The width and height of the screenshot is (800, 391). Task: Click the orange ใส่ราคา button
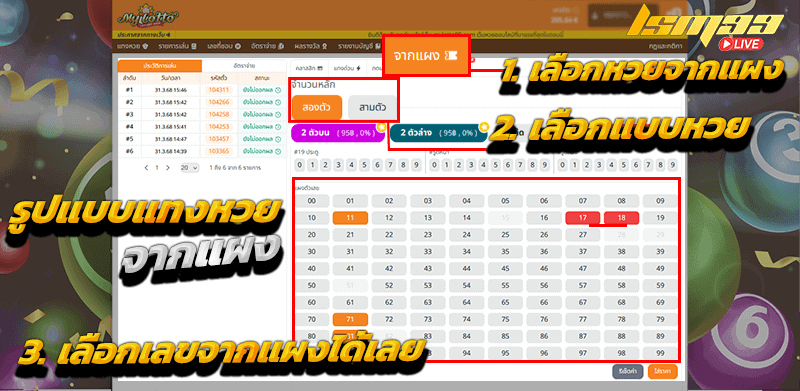[x=663, y=372]
